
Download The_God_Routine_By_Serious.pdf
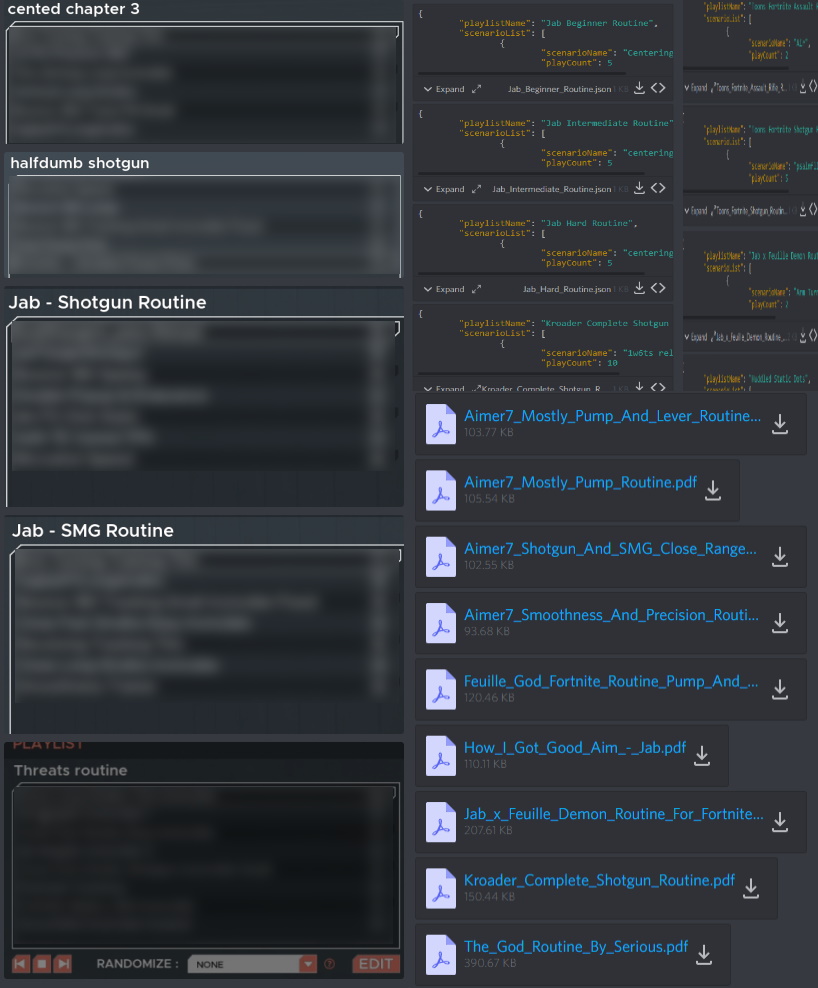point(704,955)
